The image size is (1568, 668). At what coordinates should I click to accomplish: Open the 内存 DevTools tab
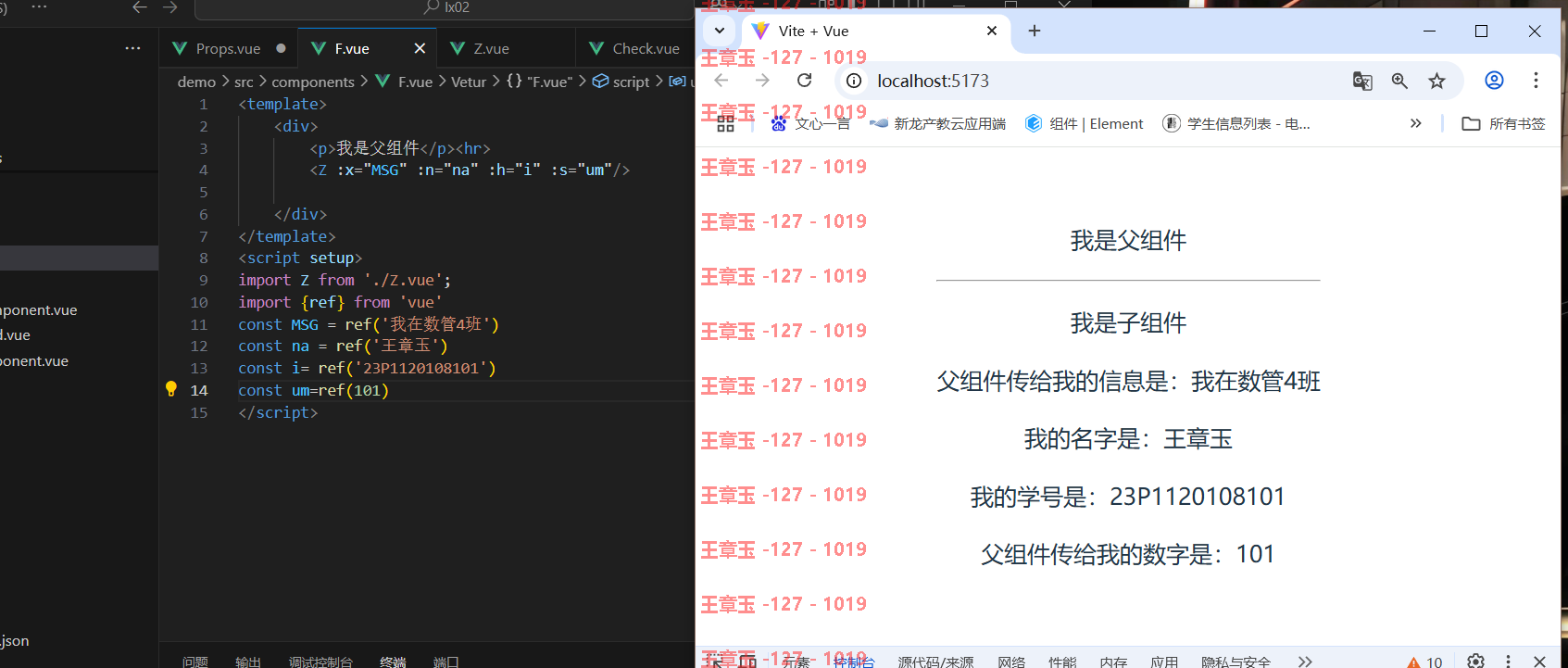(1113, 662)
